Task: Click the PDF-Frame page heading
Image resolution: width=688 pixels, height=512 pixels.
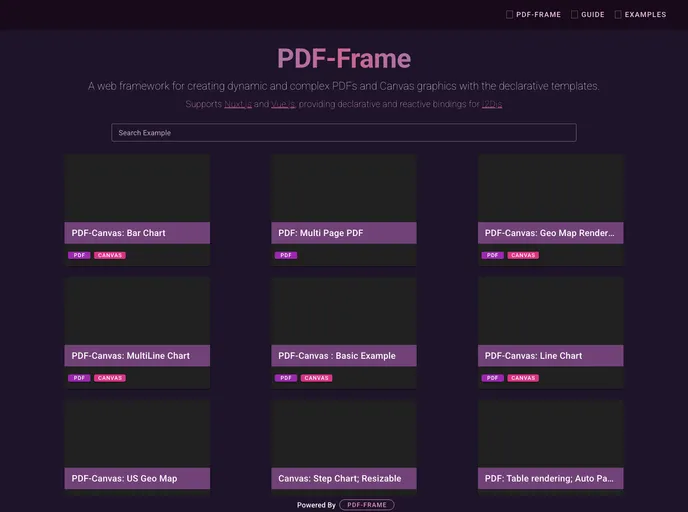Action: coord(344,58)
